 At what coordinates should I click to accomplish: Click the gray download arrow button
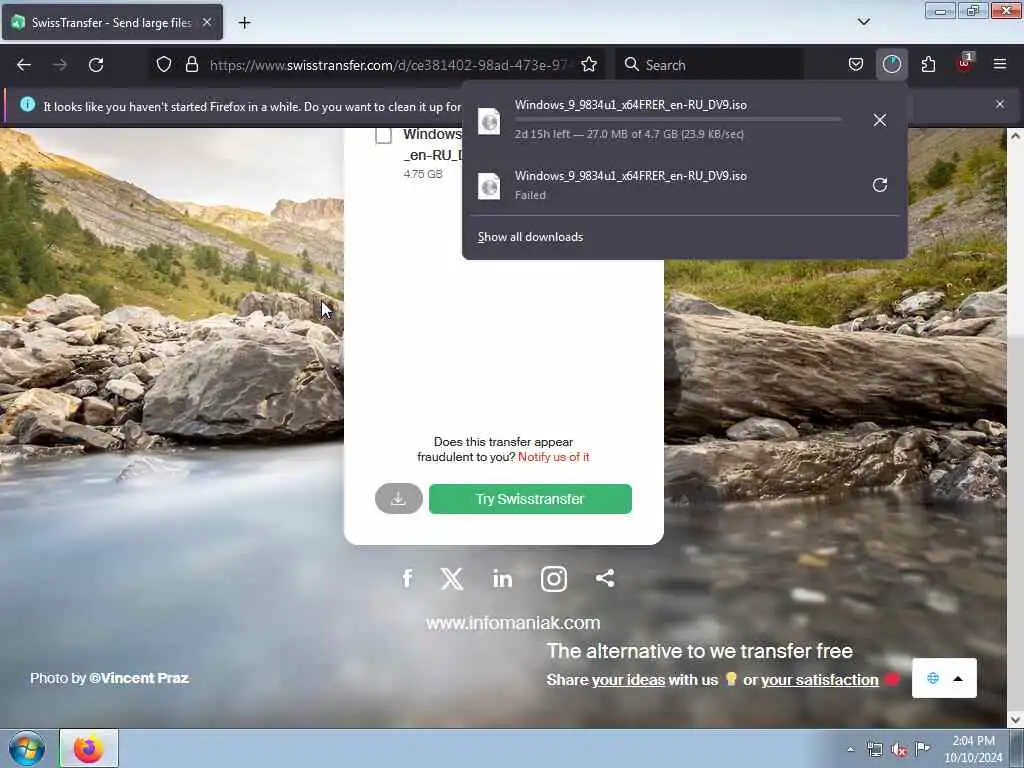pos(398,499)
